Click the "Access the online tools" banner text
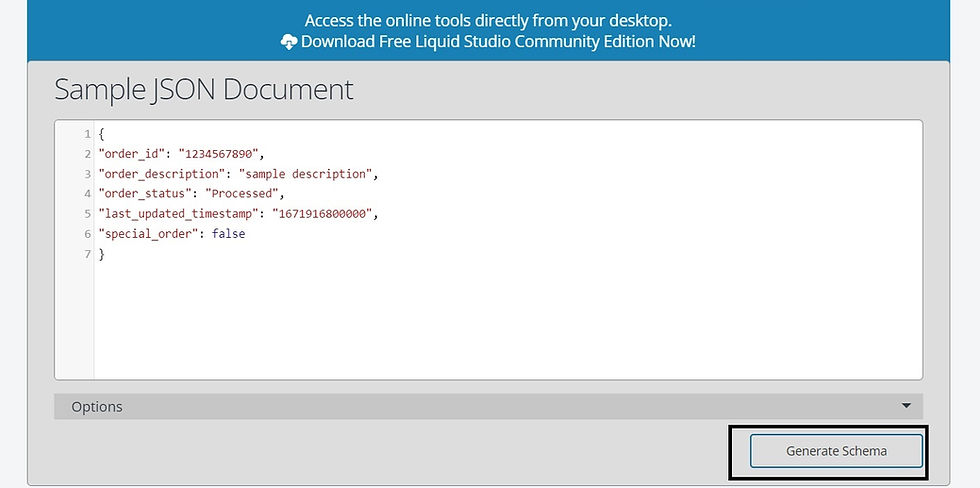980x488 pixels. (x=488, y=21)
